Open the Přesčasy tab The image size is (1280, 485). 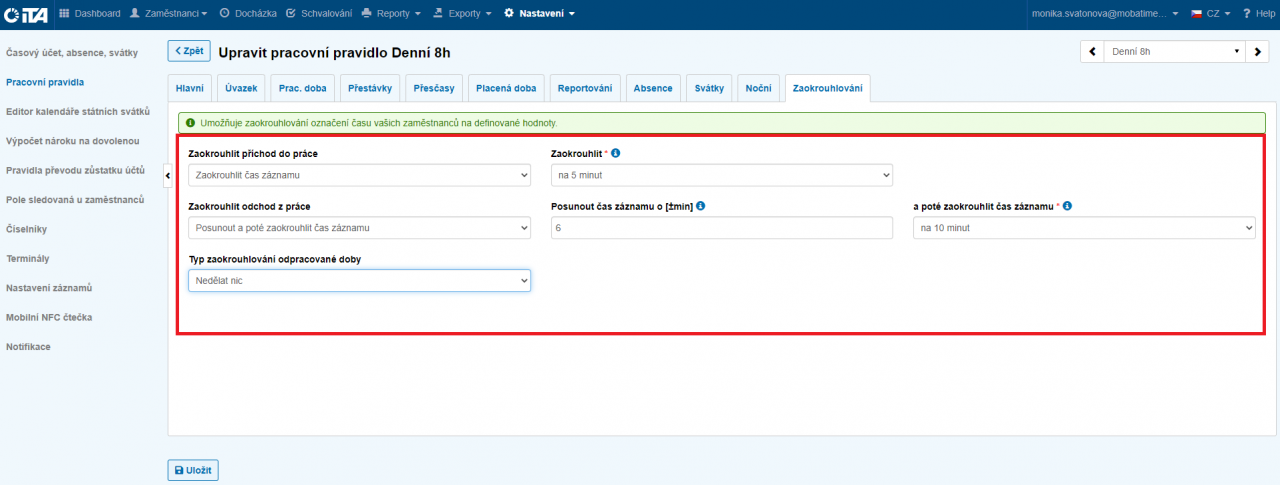pyautogui.click(x=433, y=89)
